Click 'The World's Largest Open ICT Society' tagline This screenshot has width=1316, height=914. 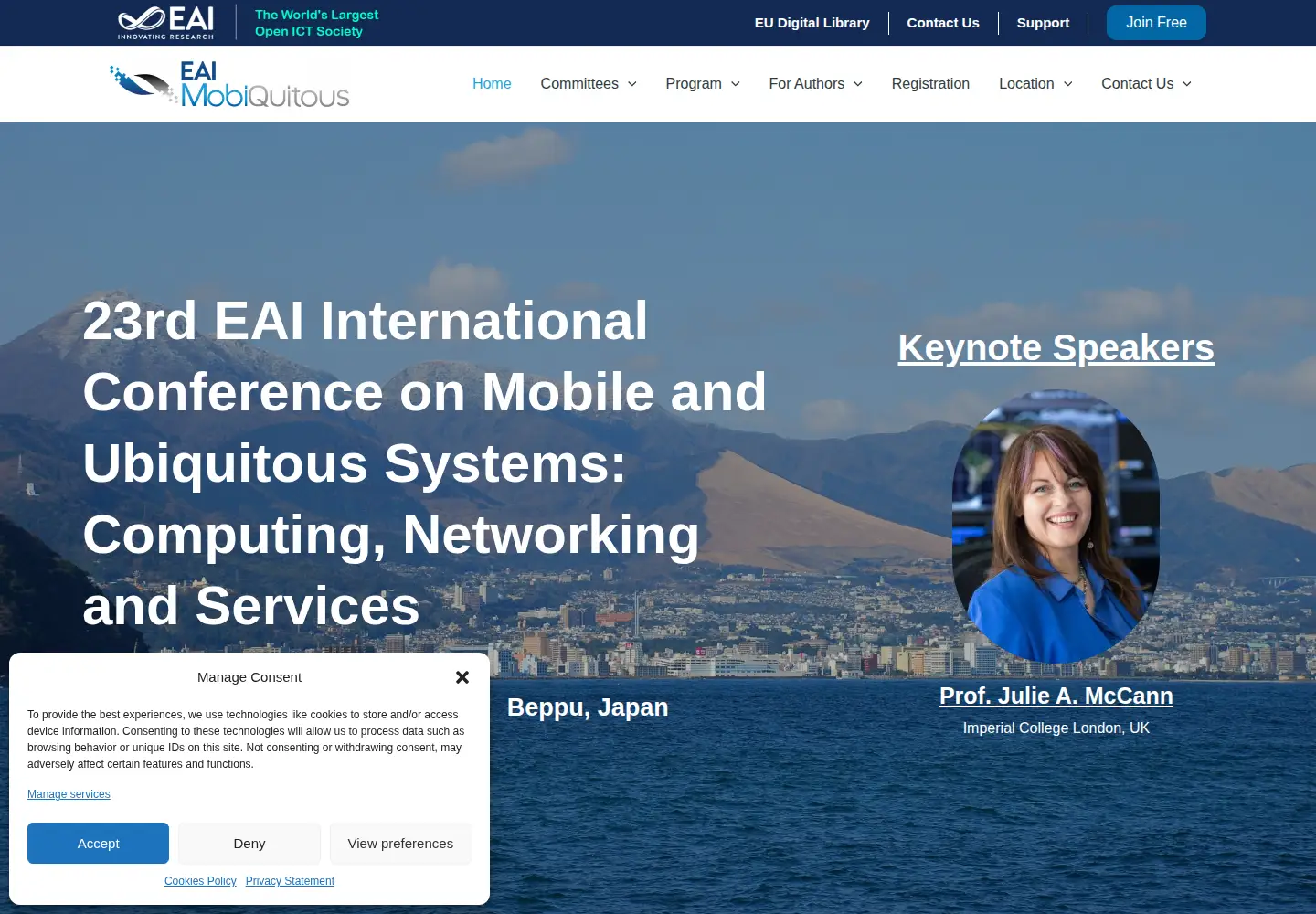(x=316, y=23)
